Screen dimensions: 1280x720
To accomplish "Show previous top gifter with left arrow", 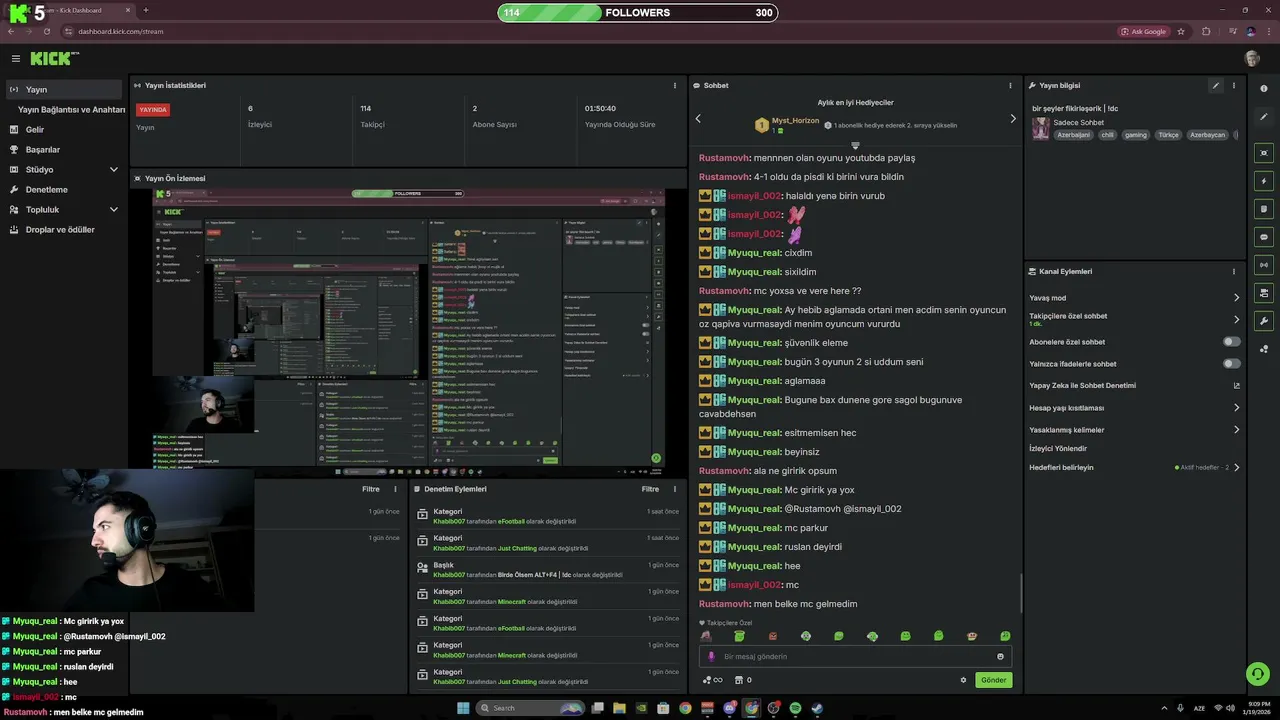I will coord(698,119).
